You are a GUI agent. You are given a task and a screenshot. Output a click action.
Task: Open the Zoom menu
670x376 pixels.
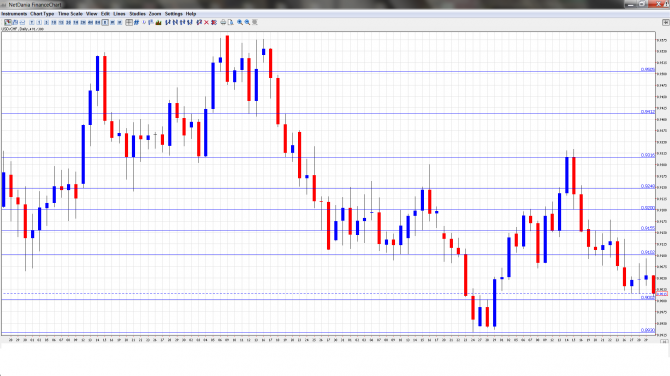pyautogui.click(x=155, y=14)
